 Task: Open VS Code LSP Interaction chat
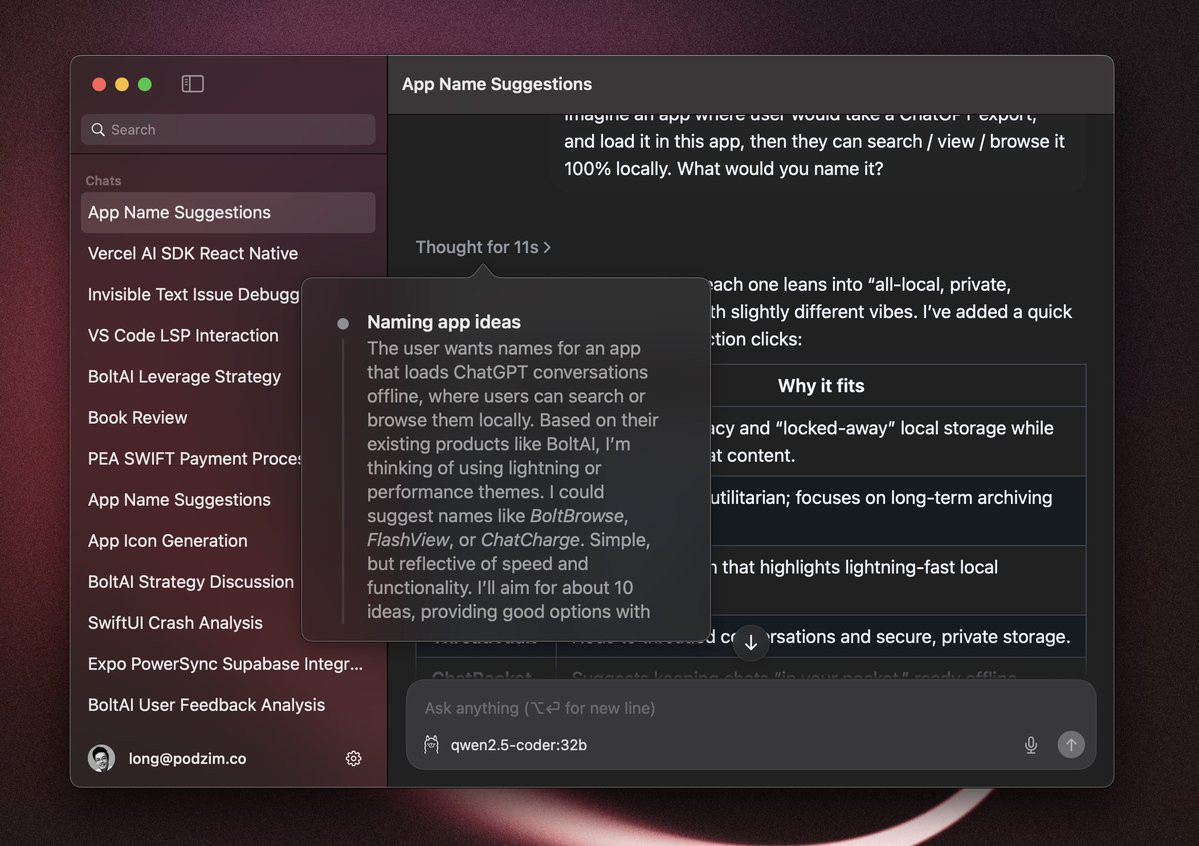point(184,335)
